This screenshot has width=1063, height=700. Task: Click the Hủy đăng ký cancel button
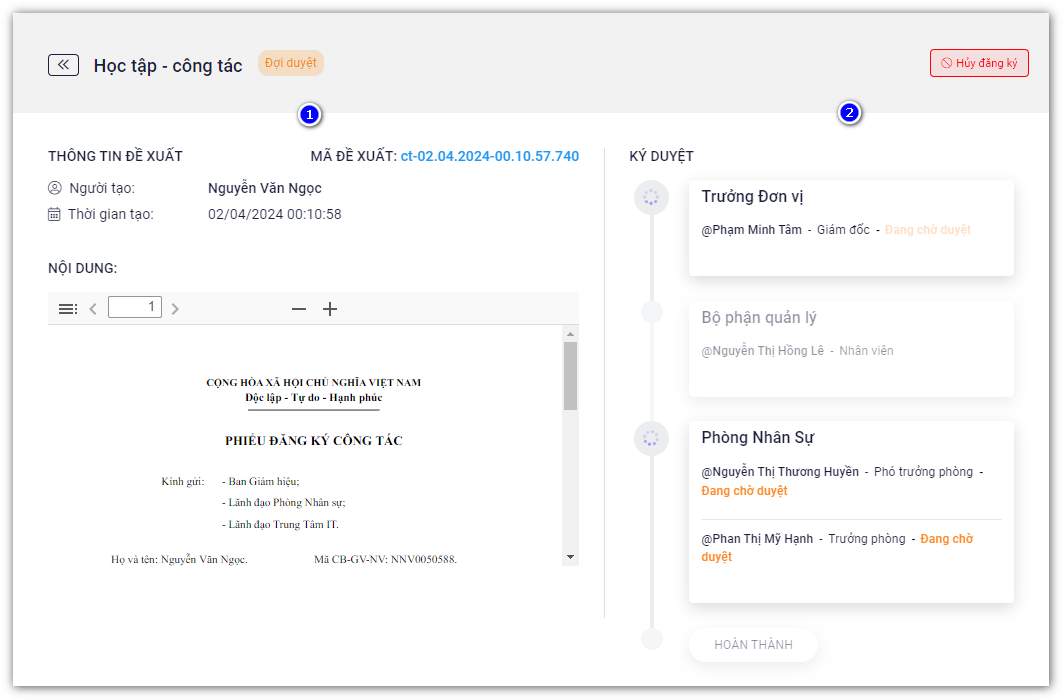click(x=978, y=63)
